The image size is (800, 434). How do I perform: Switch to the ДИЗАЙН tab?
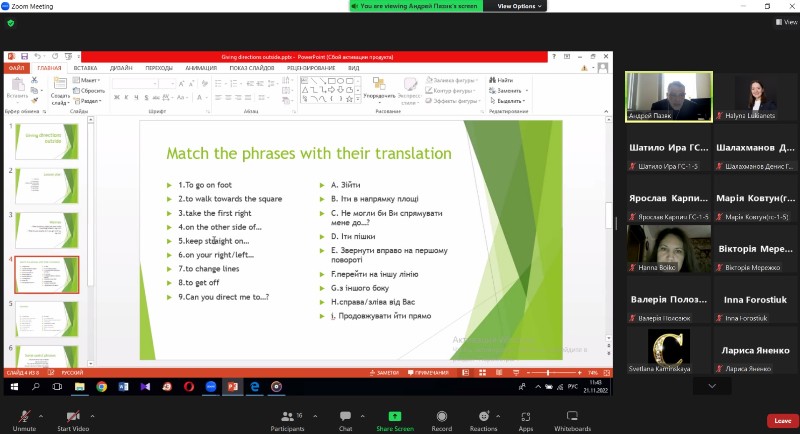point(121,68)
